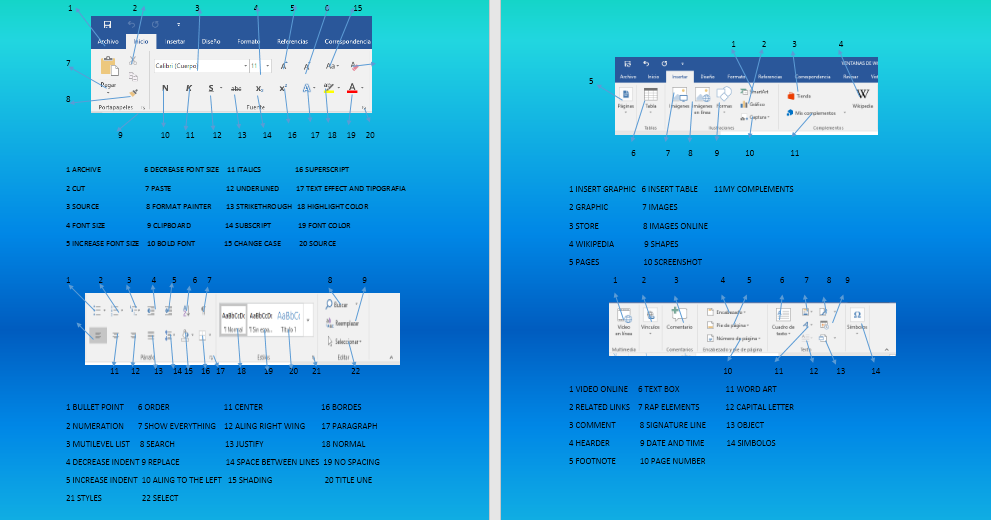
Task: Open the Revisar tab
Action: click(851, 77)
